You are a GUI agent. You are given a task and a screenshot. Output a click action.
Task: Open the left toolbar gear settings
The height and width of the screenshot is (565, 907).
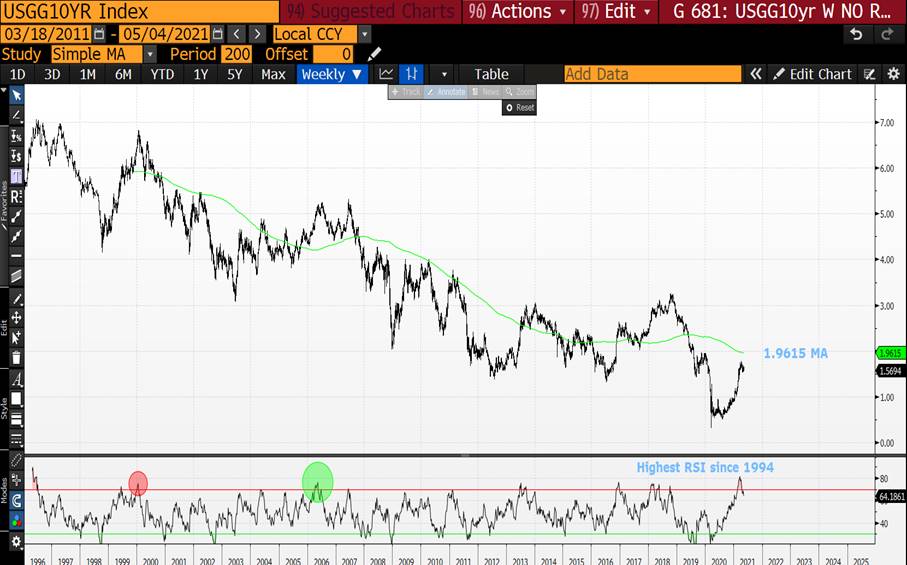tap(16, 542)
